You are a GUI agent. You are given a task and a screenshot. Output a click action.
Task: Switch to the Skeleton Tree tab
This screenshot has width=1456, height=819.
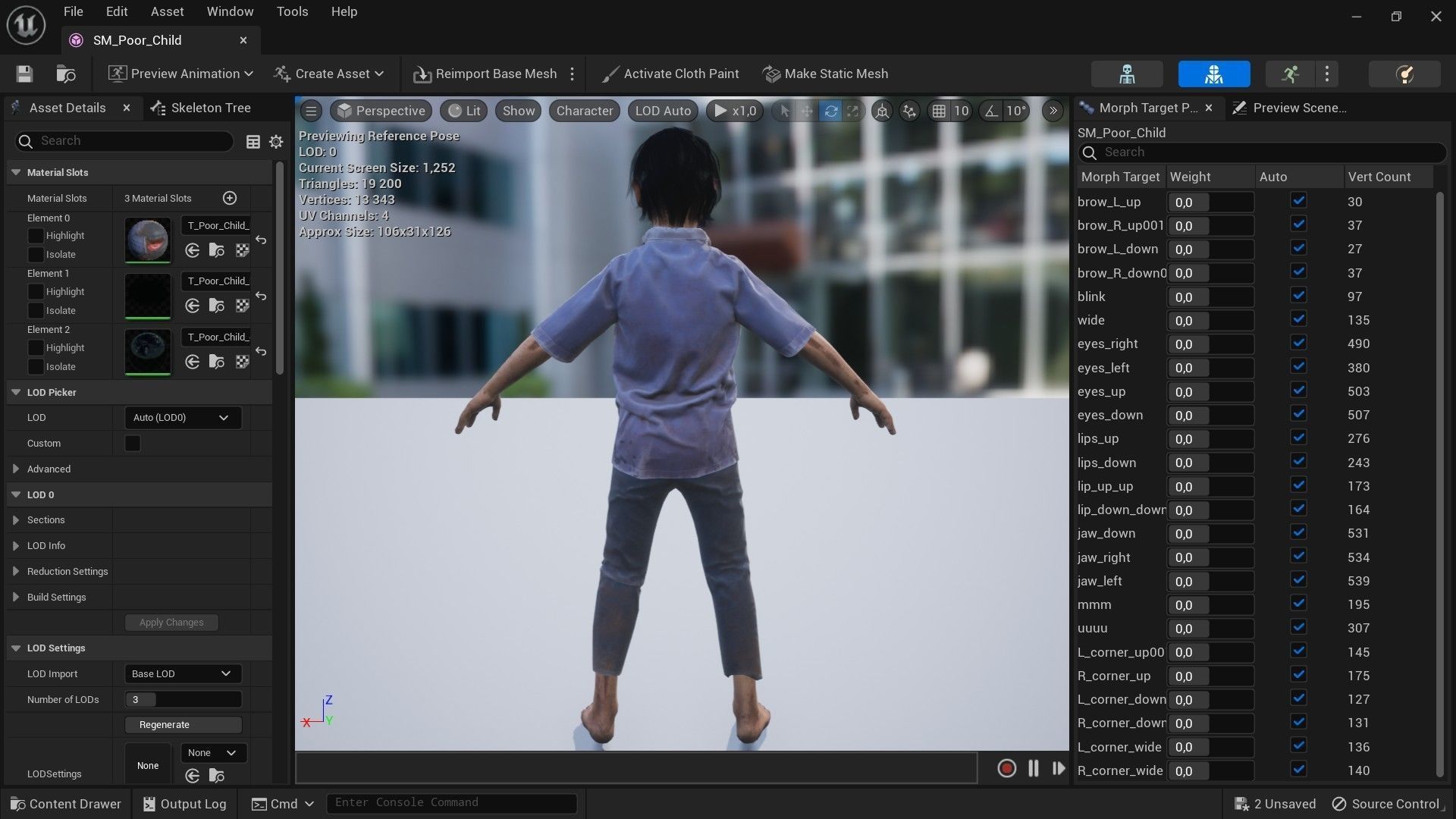[201, 108]
